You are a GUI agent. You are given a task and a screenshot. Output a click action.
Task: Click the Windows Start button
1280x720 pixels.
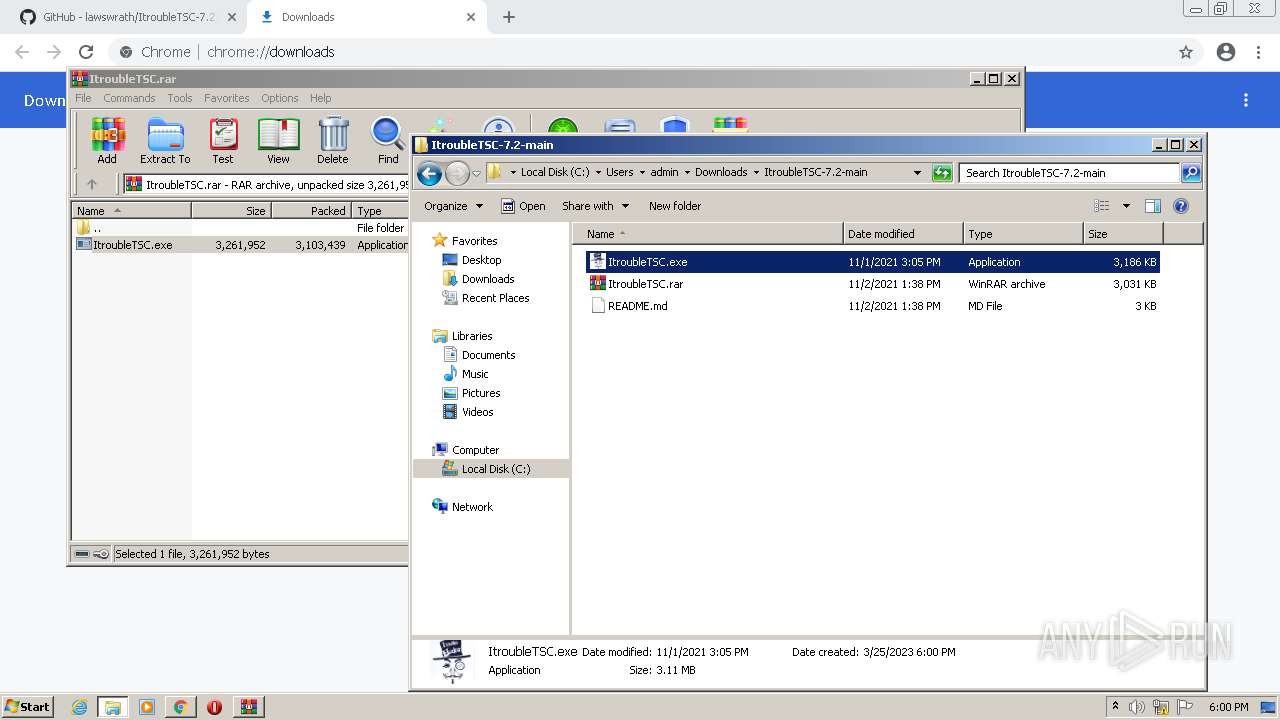[x=27, y=707]
